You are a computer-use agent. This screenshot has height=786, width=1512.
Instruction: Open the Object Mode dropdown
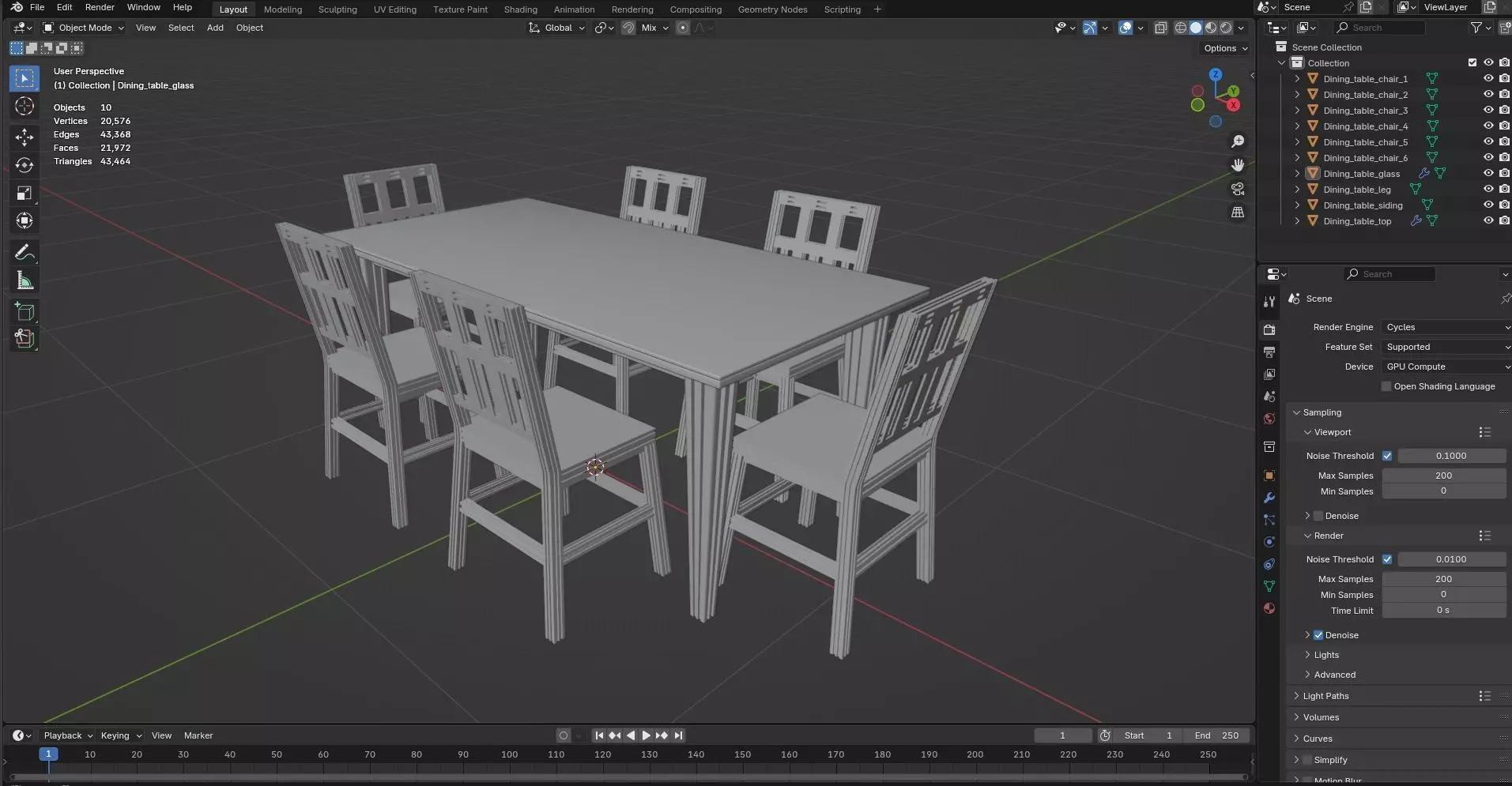click(83, 28)
